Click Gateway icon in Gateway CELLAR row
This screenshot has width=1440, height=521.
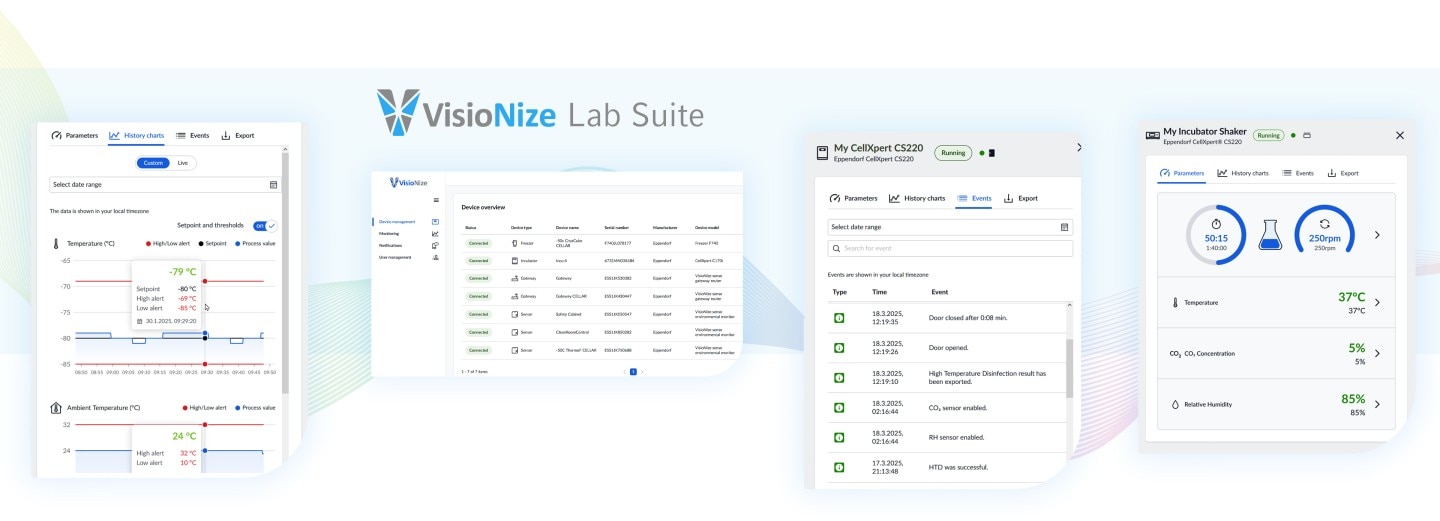[x=514, y=296]
